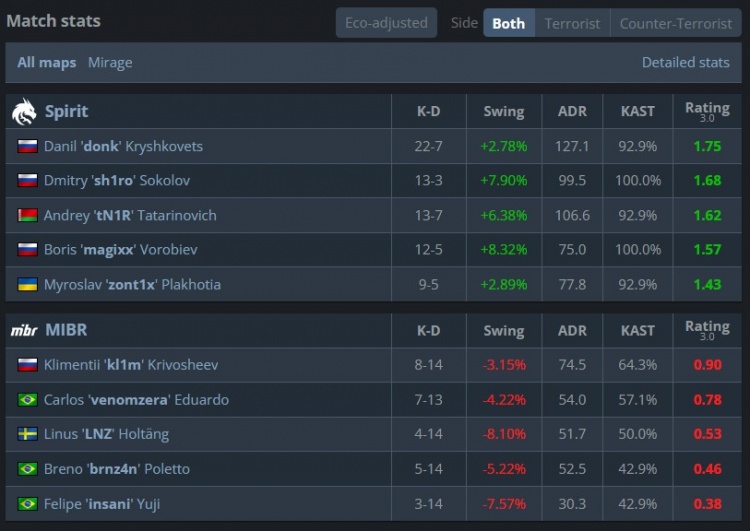Image resolution: width=750 pixels, height=531 pixels.
Task: Switch to the Mirage map tab
Action: (110, 63)
